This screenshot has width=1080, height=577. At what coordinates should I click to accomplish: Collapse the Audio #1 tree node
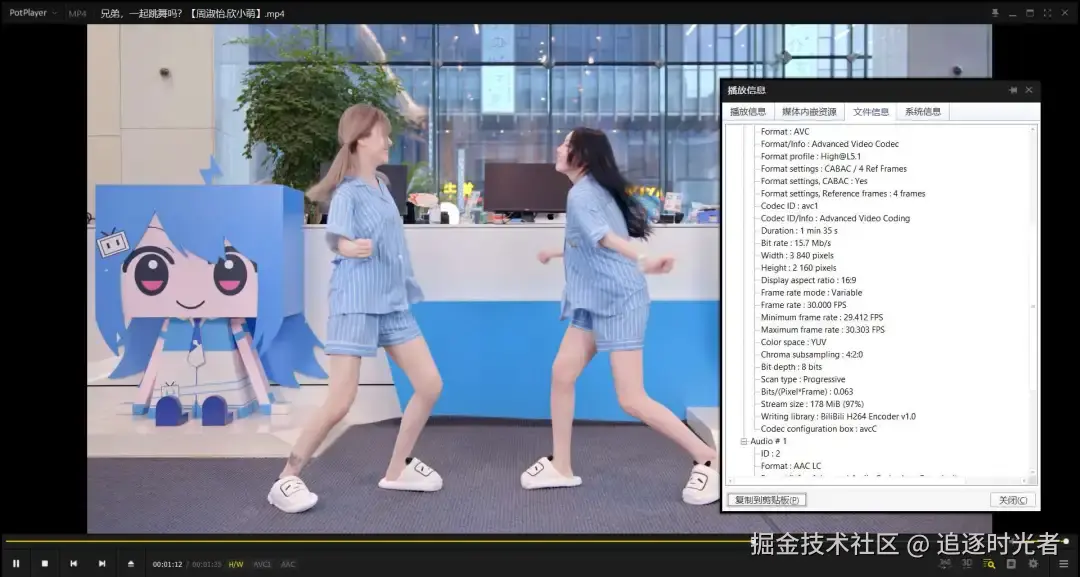[x=744, y=441]
